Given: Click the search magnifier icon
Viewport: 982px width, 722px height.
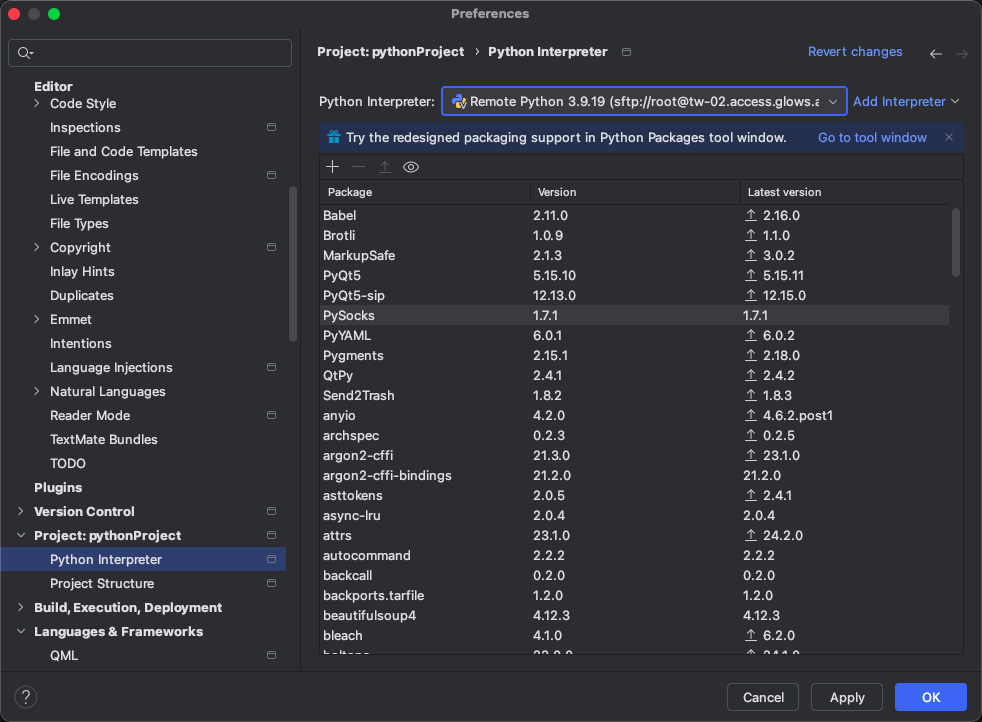Looking at the screenshot, I should tap(24, 53).
